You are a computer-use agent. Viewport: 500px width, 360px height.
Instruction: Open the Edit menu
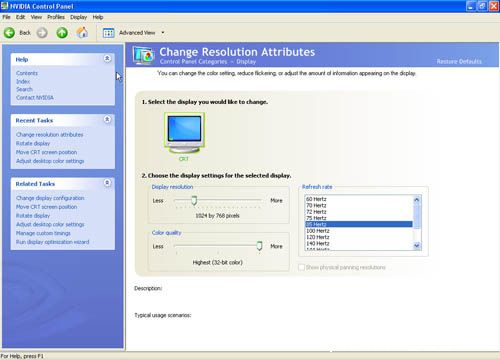(20, 17)
